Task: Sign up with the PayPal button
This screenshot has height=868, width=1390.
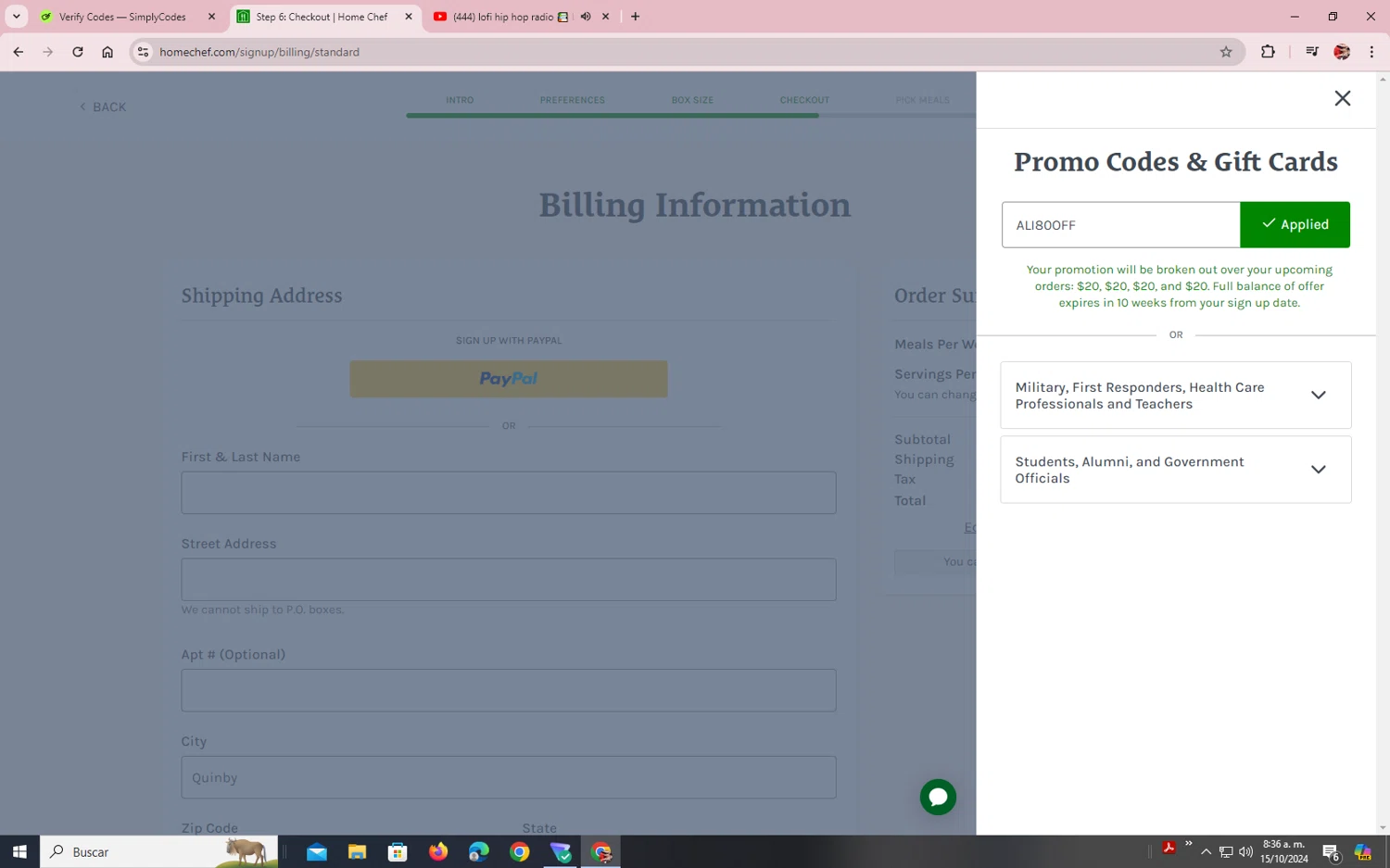Action: (x=509, y=379)
